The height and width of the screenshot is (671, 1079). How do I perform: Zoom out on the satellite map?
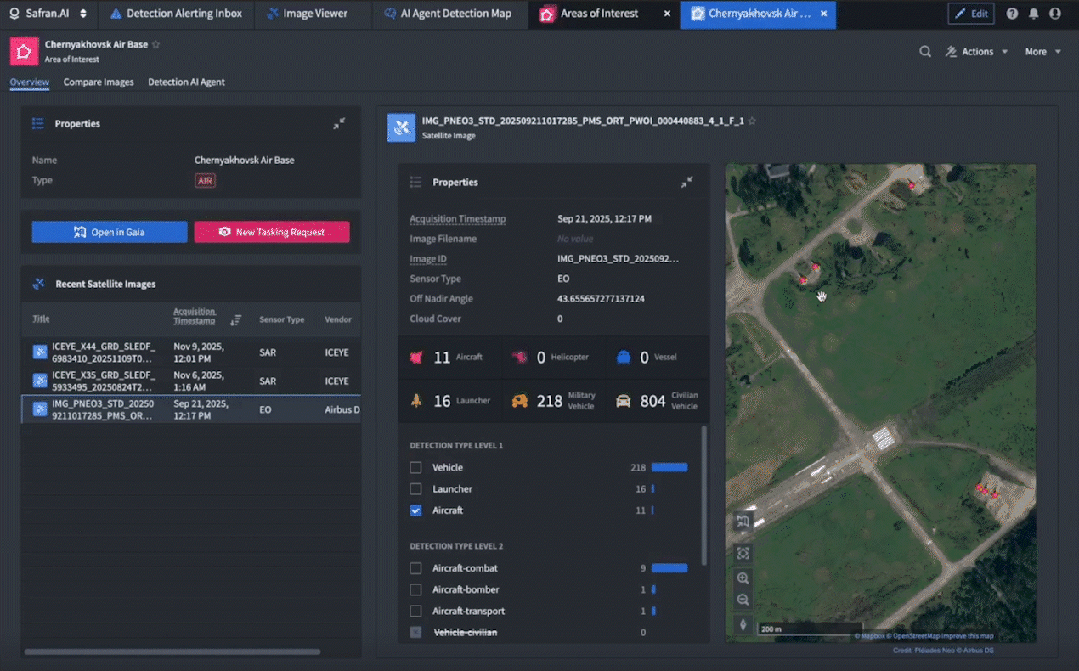tap(743, 600)
